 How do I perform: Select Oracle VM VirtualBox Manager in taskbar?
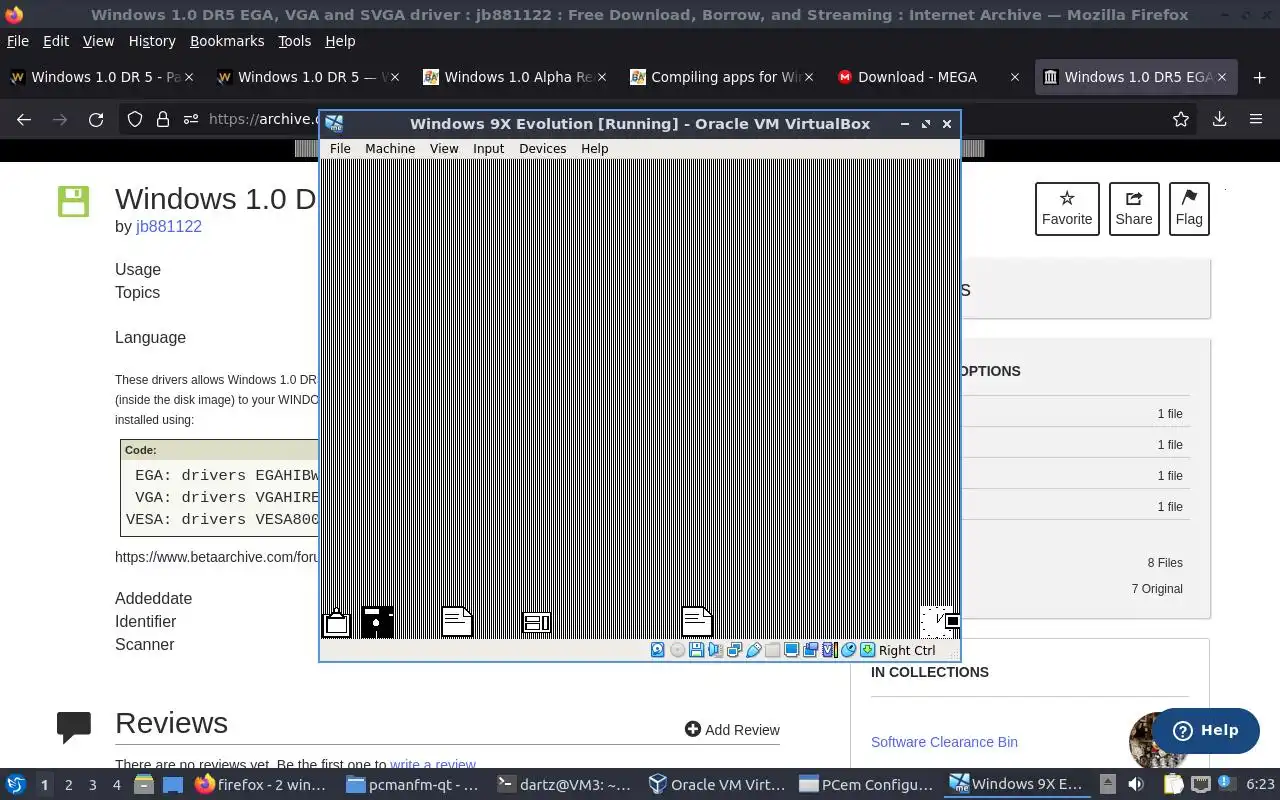coord(716,785)
